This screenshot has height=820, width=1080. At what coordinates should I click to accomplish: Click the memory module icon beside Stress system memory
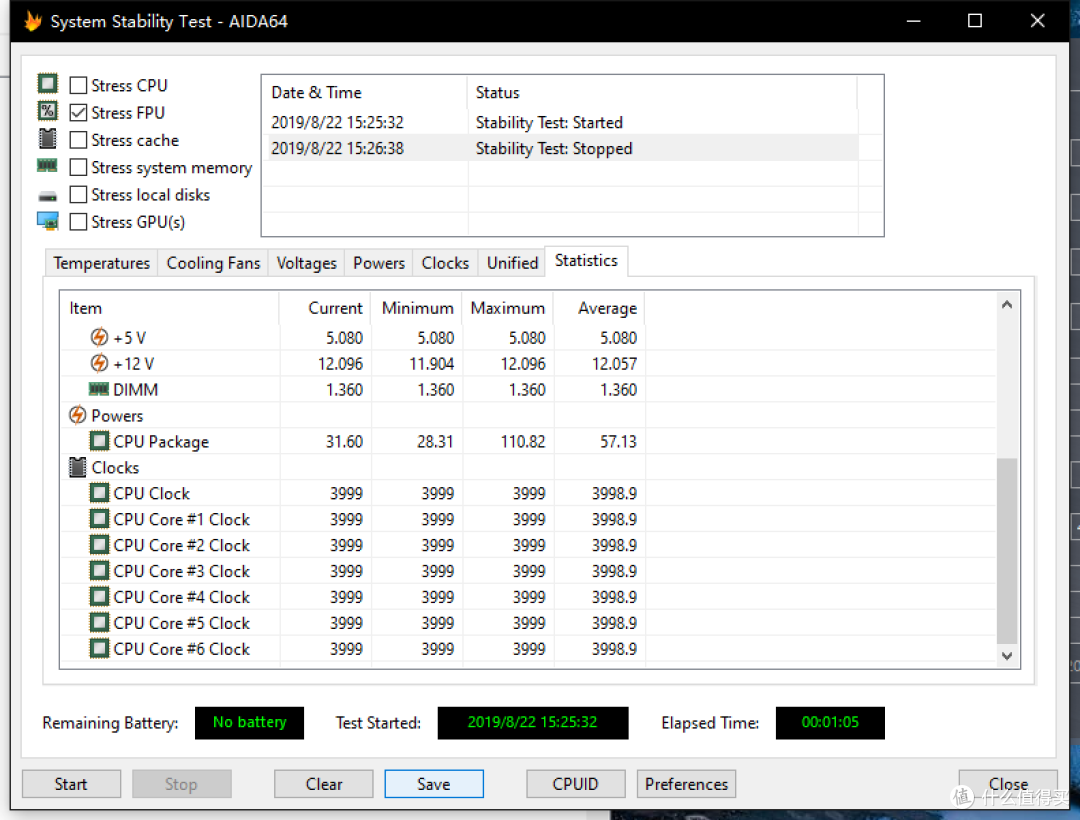pos(48,166)
